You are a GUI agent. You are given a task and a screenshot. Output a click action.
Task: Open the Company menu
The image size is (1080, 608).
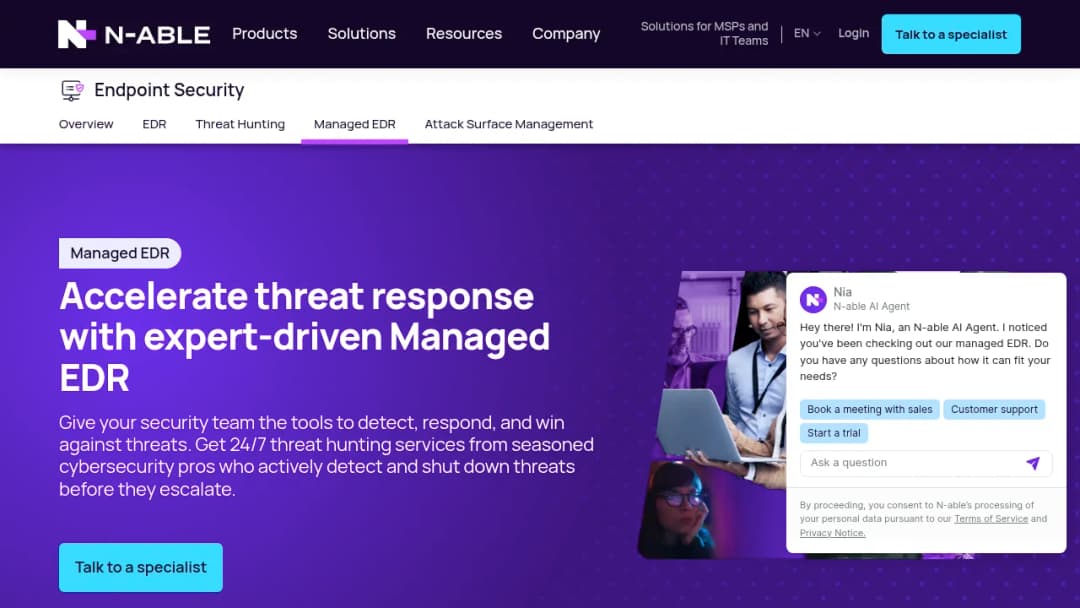(566, 34)
